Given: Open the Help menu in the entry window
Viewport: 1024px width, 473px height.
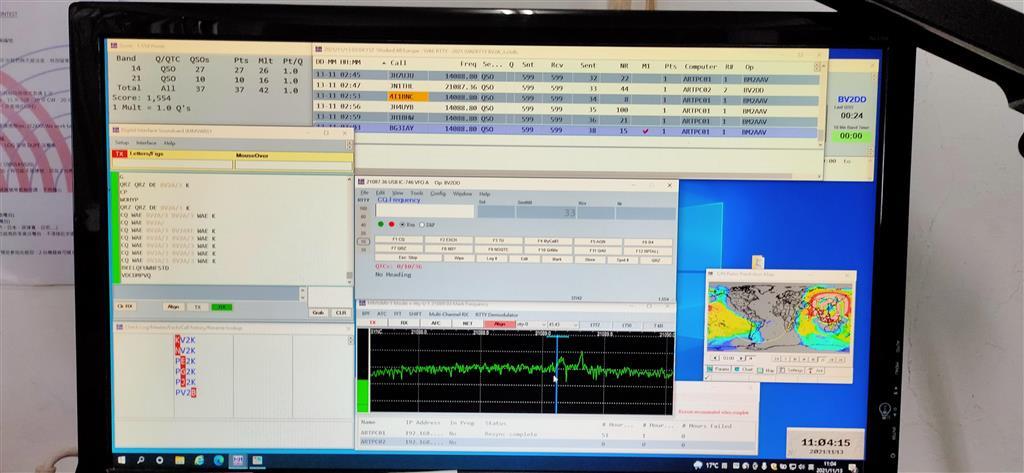Looking at the screenshot, I should pyautogui.click(x=485, y=193).
